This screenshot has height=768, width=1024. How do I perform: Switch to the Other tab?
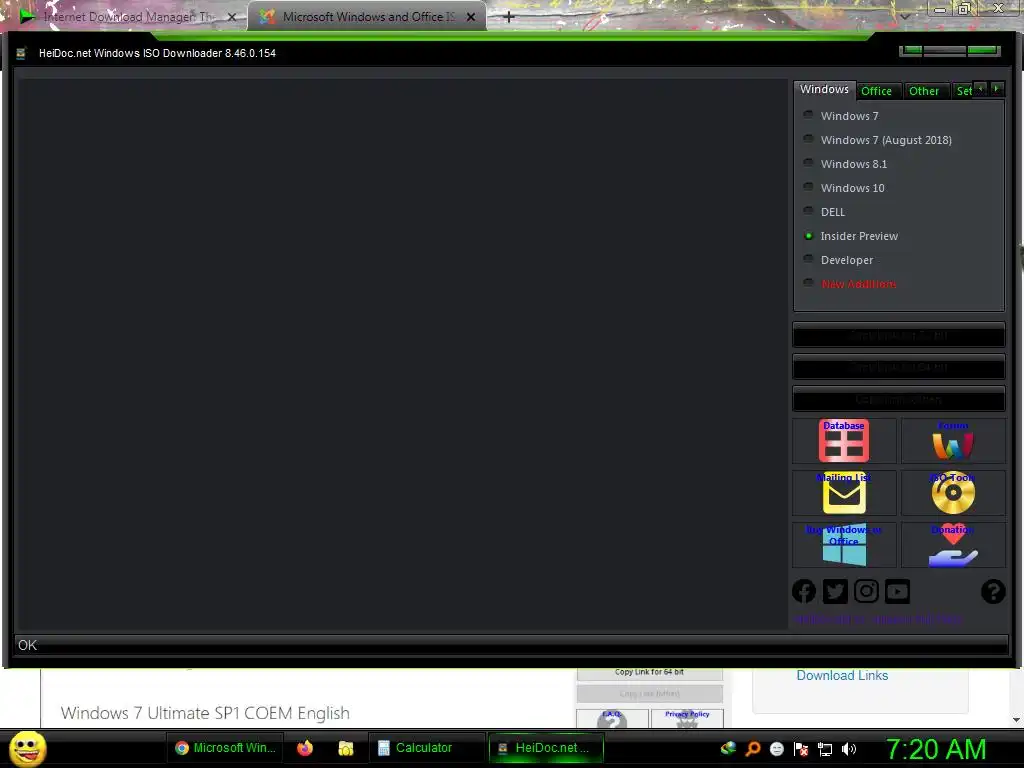pos(924,91)
